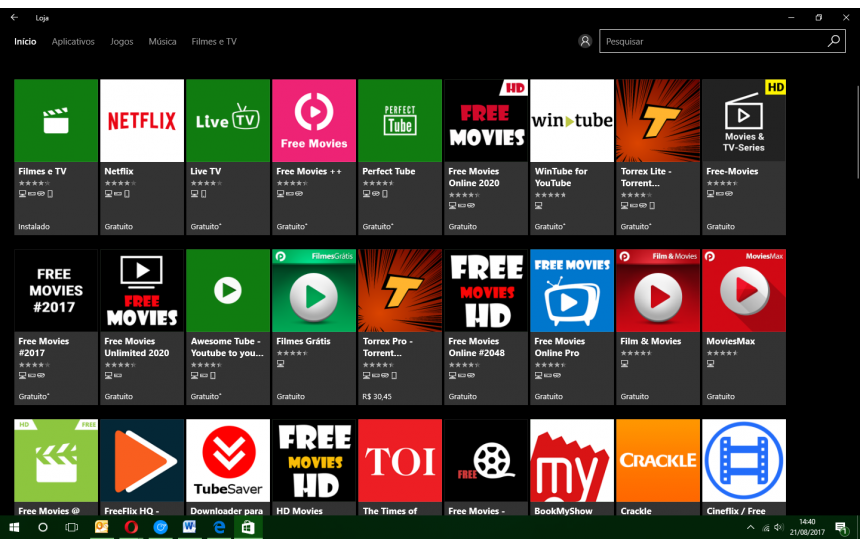Open the WinTube for YouTube tile
This screenshot has height=547, width=860.
(572, 157)
